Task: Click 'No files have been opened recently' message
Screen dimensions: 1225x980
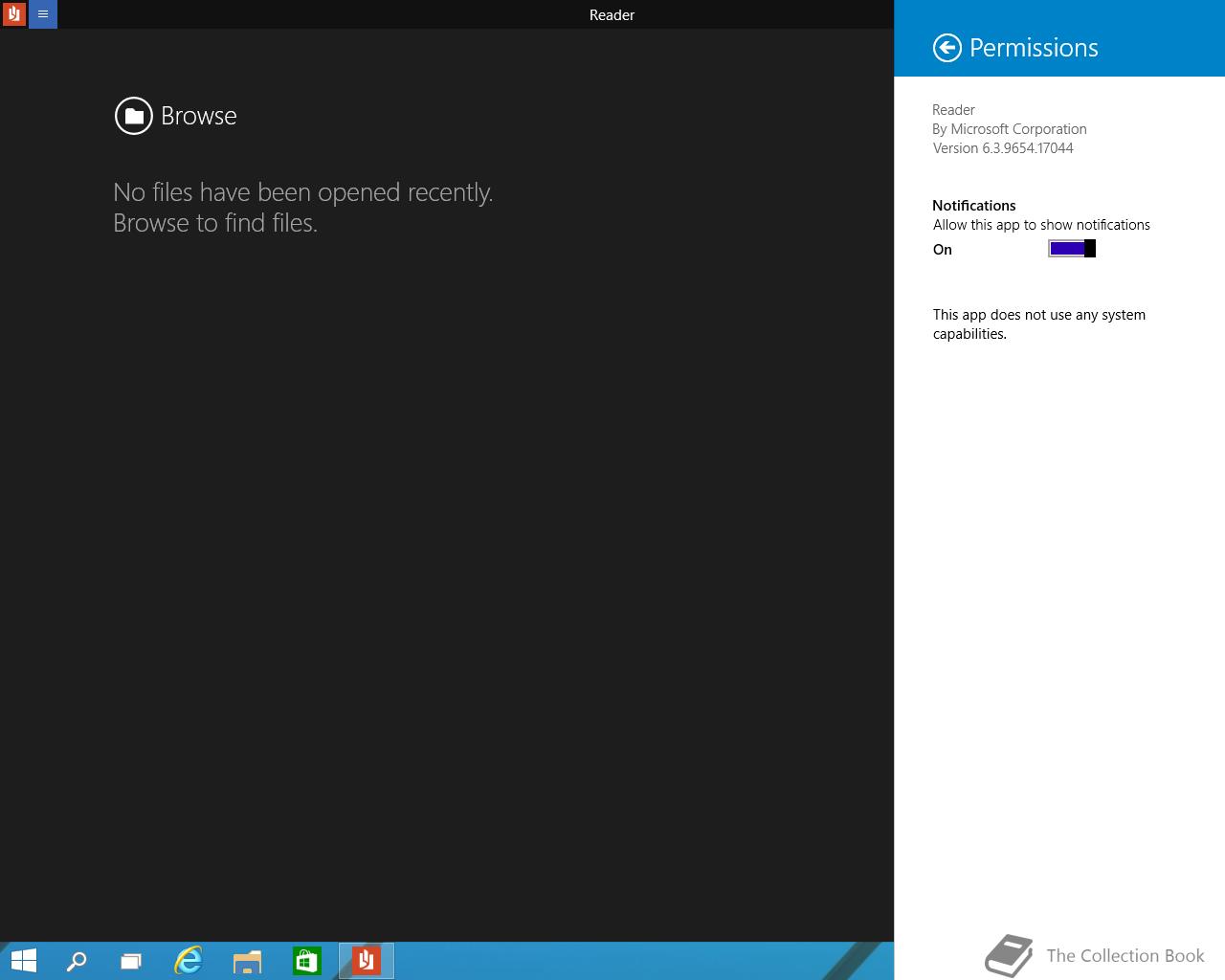Action: coord(303,192)
